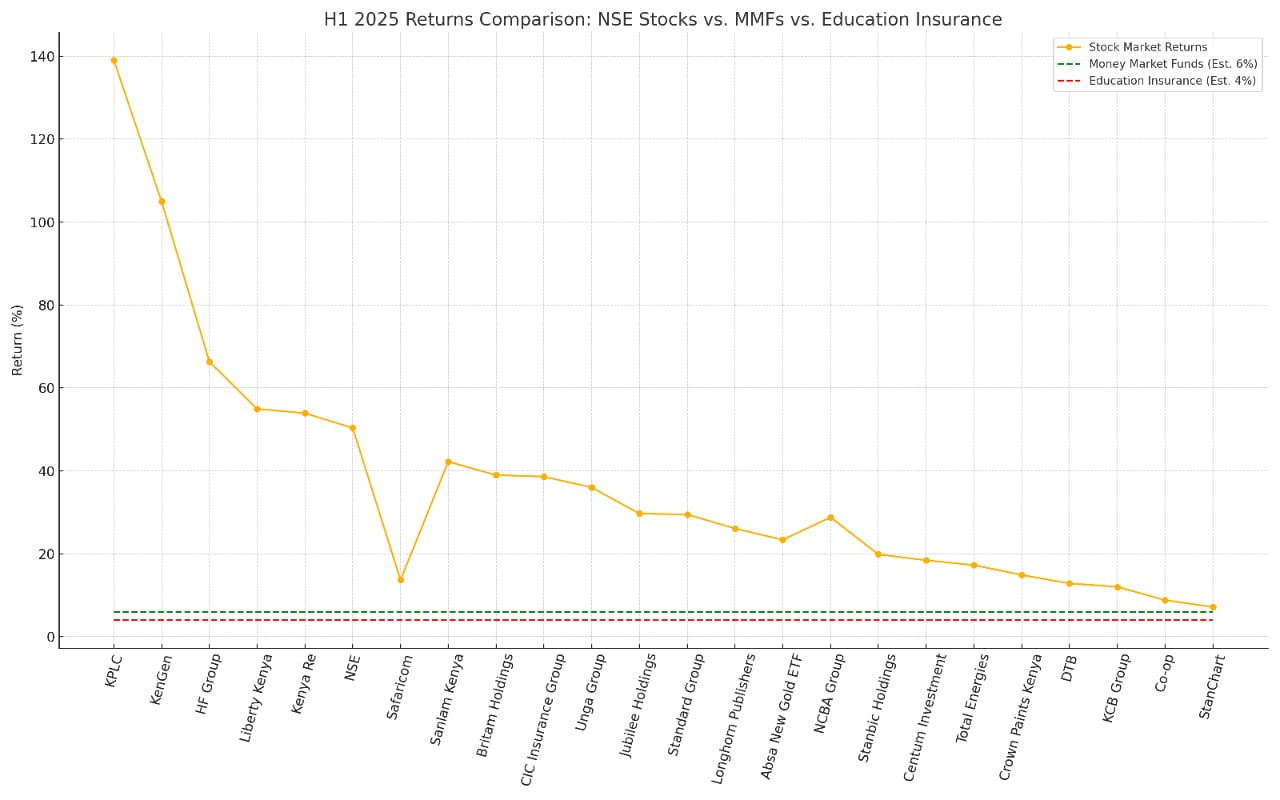Select the NCBA Group data point
This screenshot has height=800, width=1280.
[830, 518]
